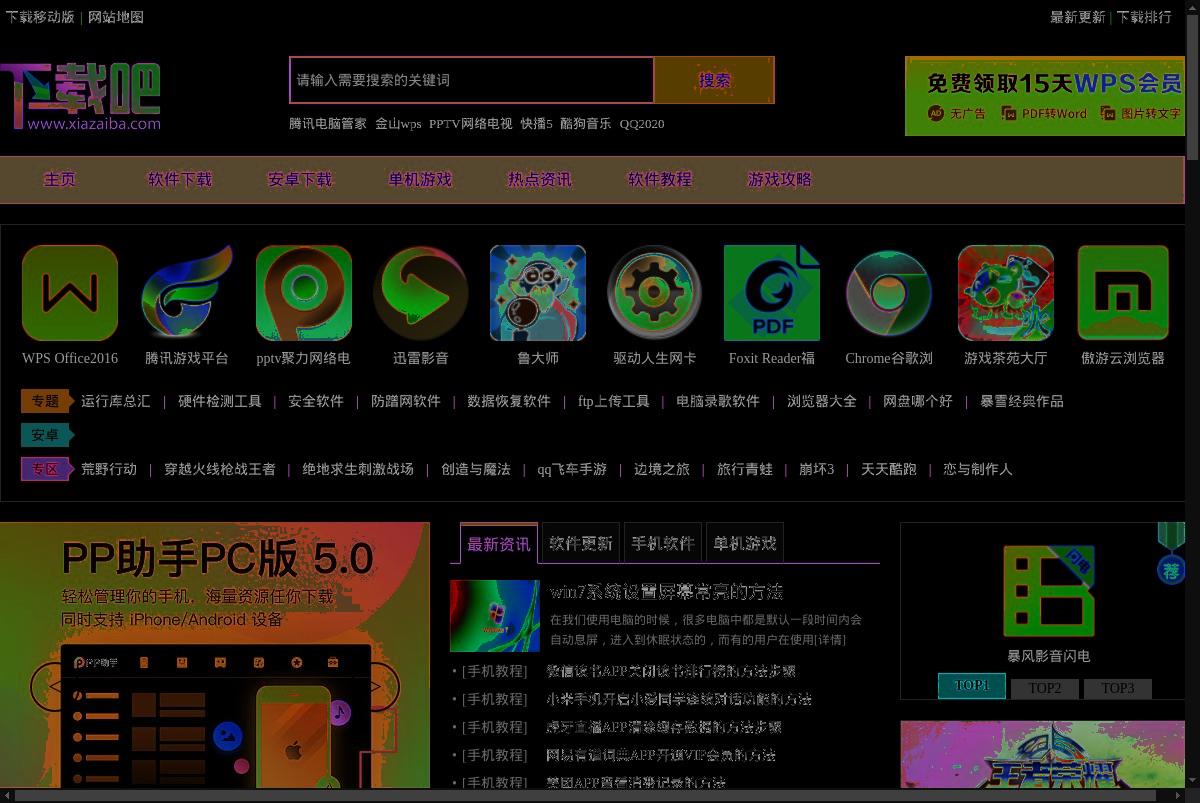The height and width of the screenshot is (803, 1200).
Task: Open the 运行库总汇 topic link
Action: click(x=116, y=401)
